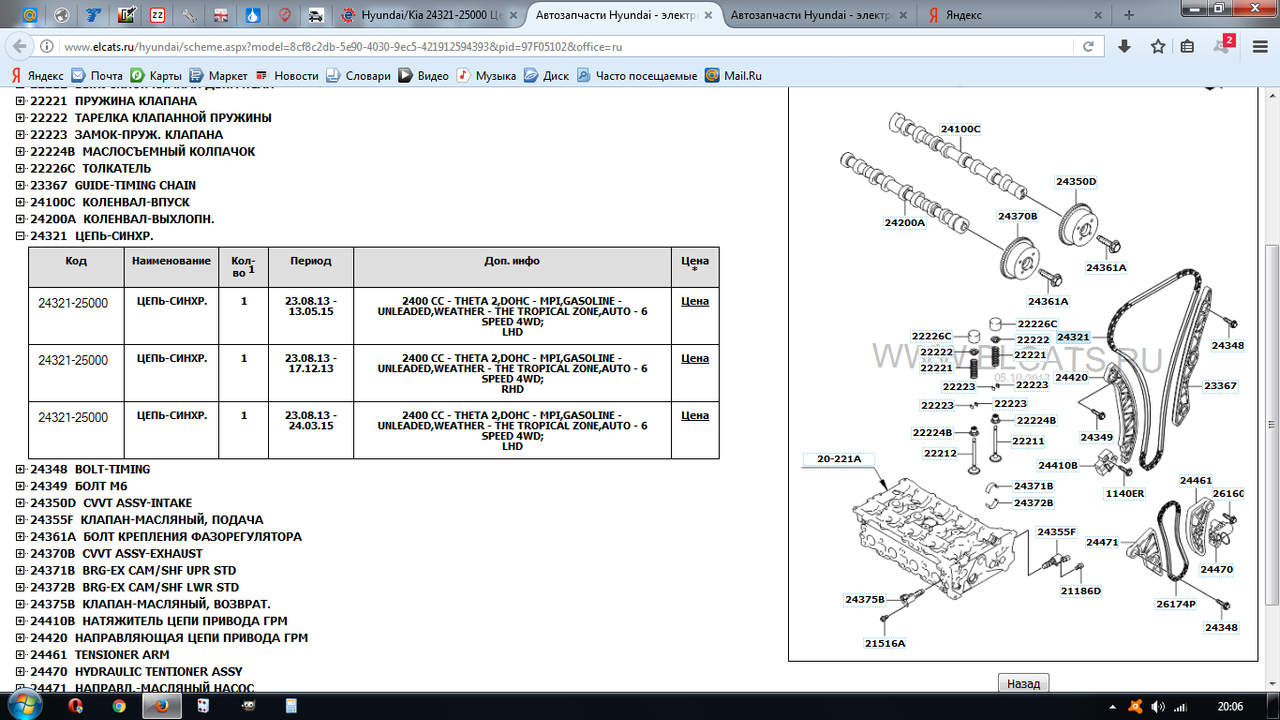Image resolution: width=1280 pixels, height=720 pixels.
Task: Open the Видео bookmark
Action: point(423,76)
